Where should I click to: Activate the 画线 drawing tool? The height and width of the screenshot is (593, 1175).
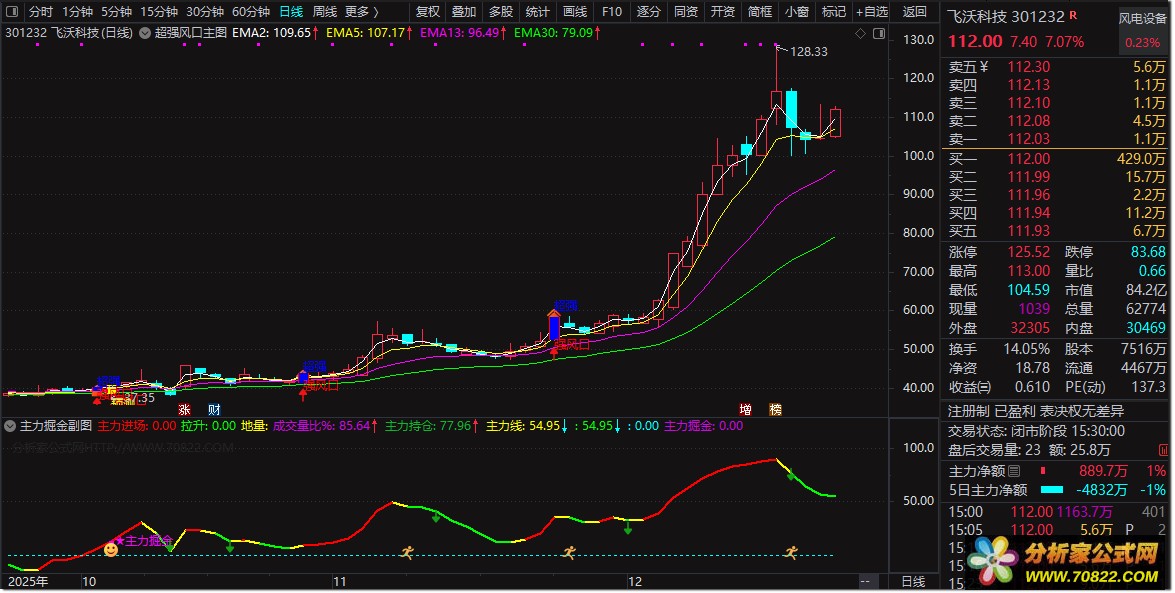pos(575,11)
